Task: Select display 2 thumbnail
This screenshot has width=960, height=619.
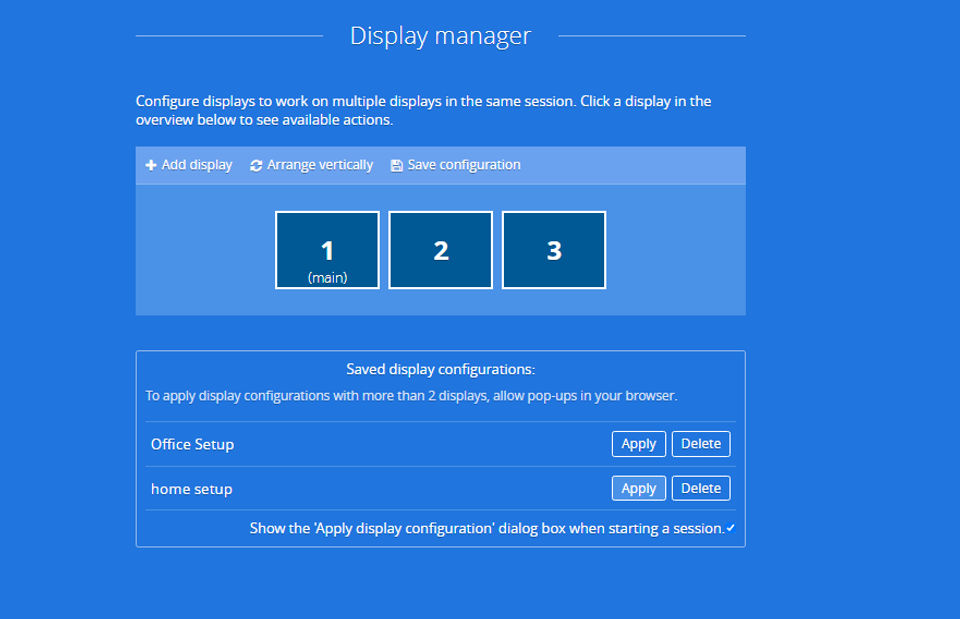Action: point(441,250)
